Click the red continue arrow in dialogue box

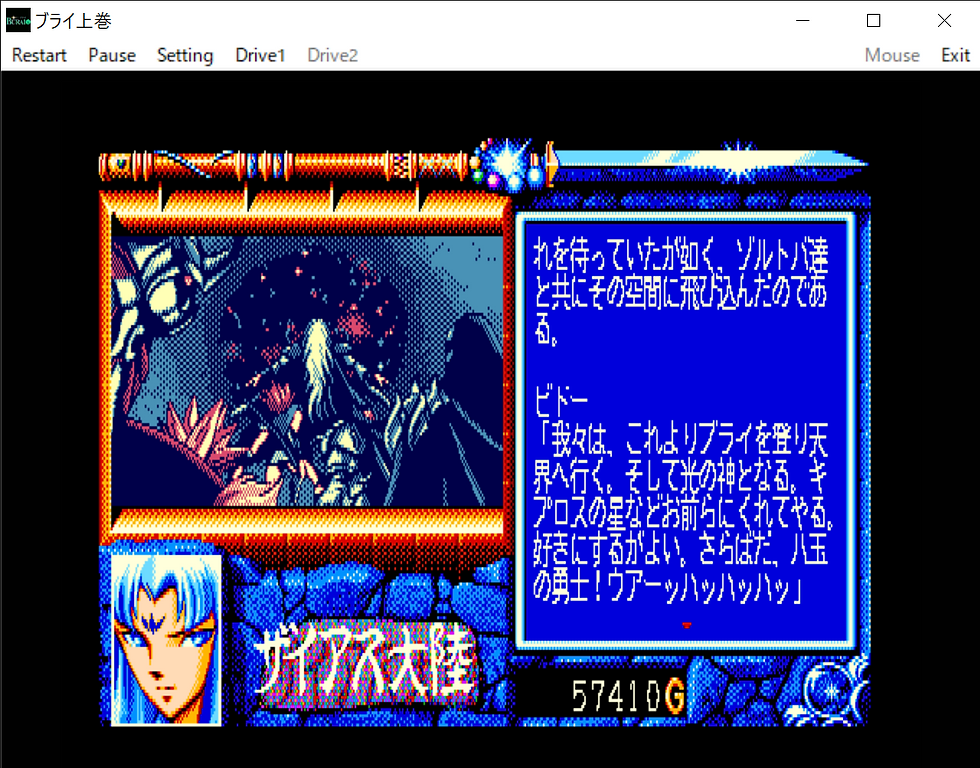[x=686, y=624]
